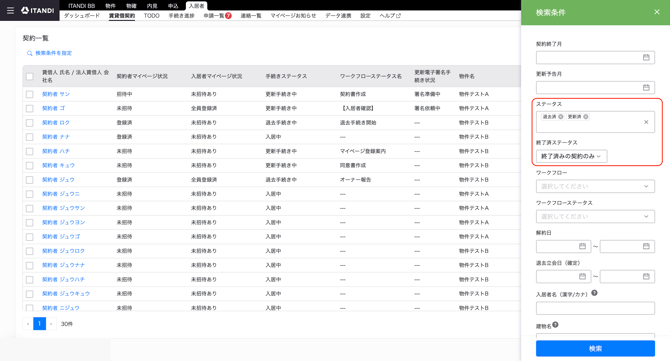Open the hamburger menu beside ITANDI logo

click(x=10, y=10)
